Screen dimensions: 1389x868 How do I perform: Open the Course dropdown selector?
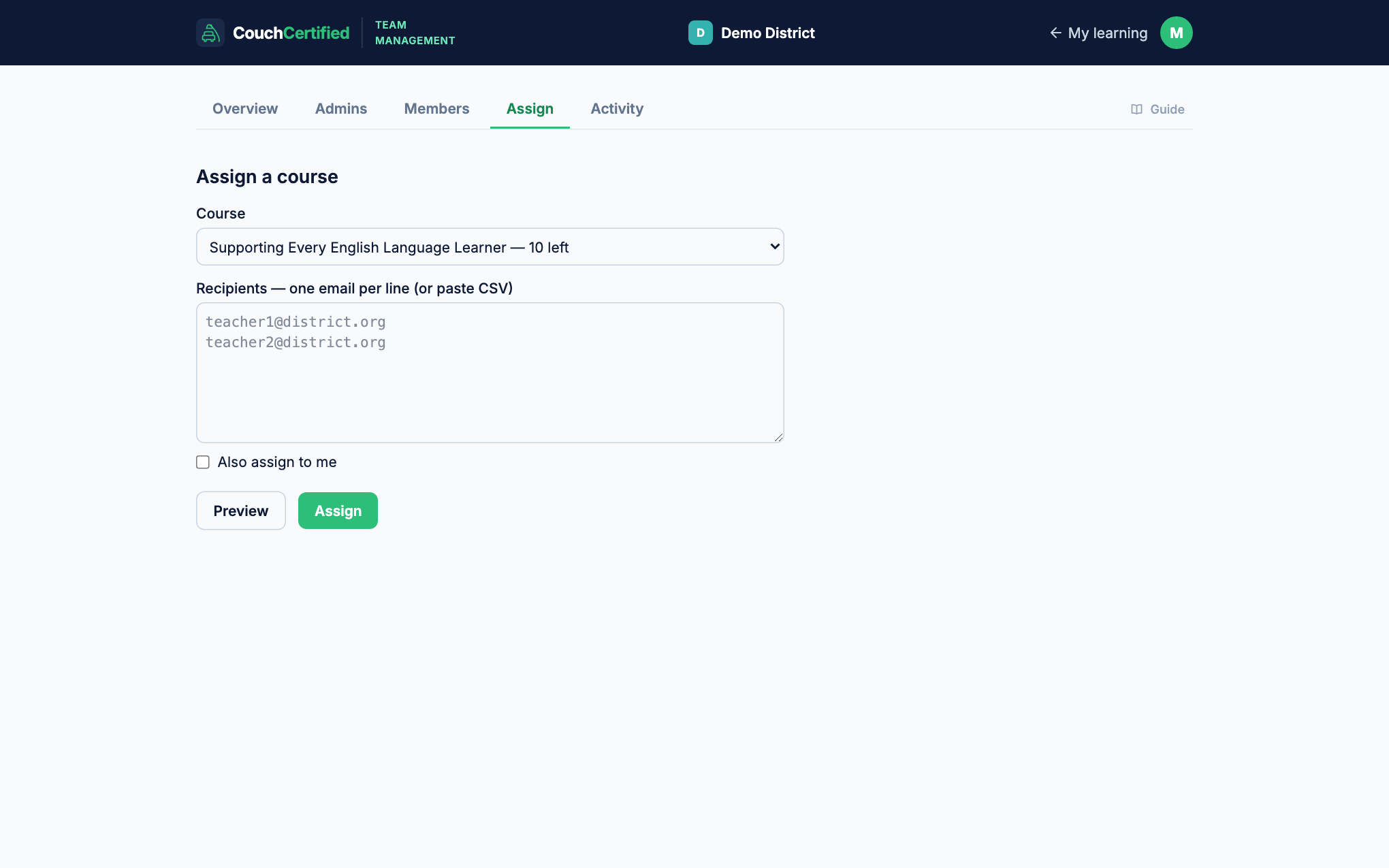point(490,246)
